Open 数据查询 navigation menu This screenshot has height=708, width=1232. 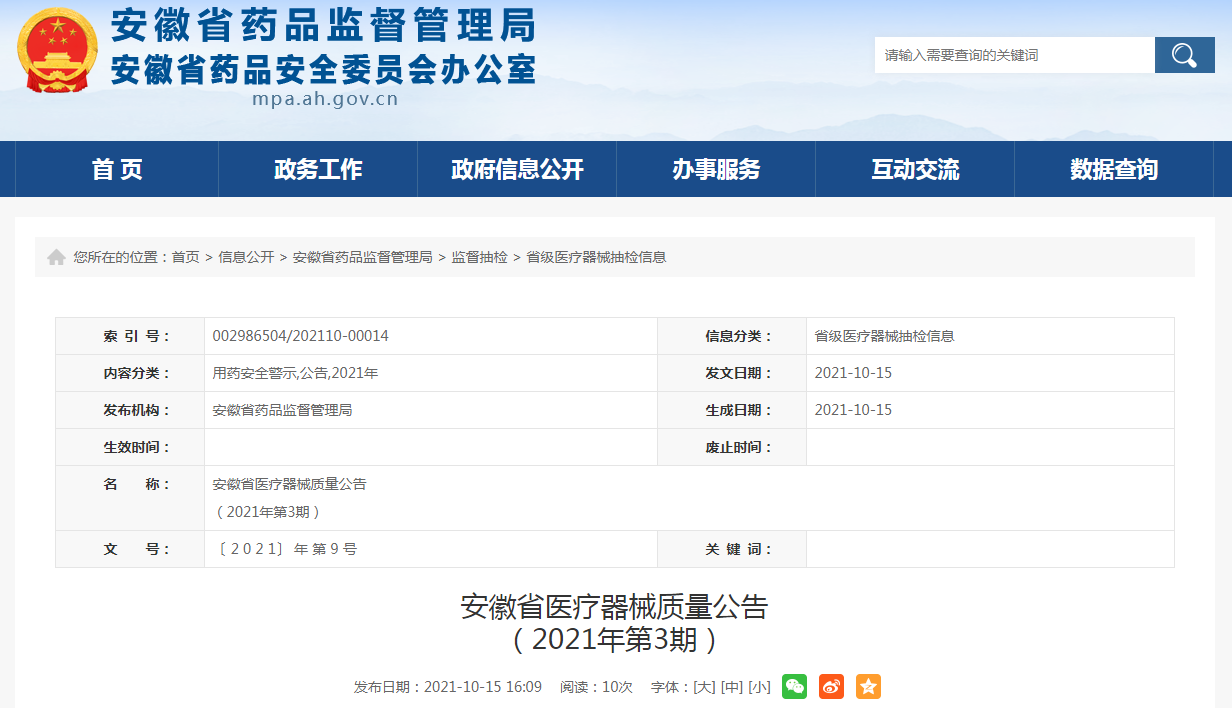[1114, 169]
